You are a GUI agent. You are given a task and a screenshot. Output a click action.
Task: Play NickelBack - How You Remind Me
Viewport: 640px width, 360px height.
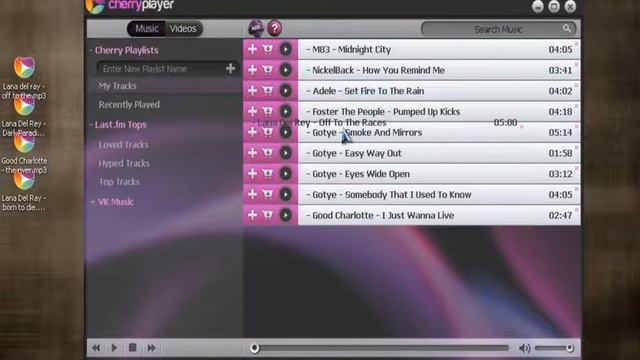click(x=286, y=70)
